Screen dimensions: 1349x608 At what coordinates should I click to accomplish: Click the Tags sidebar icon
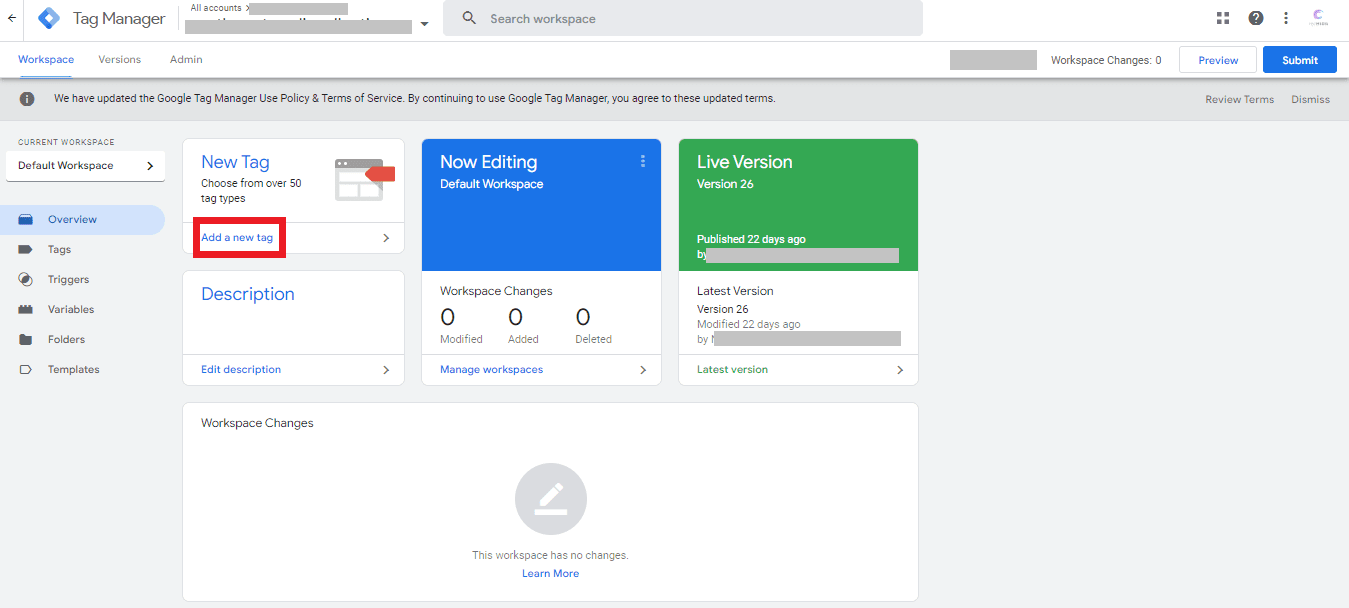coord(26,249)
